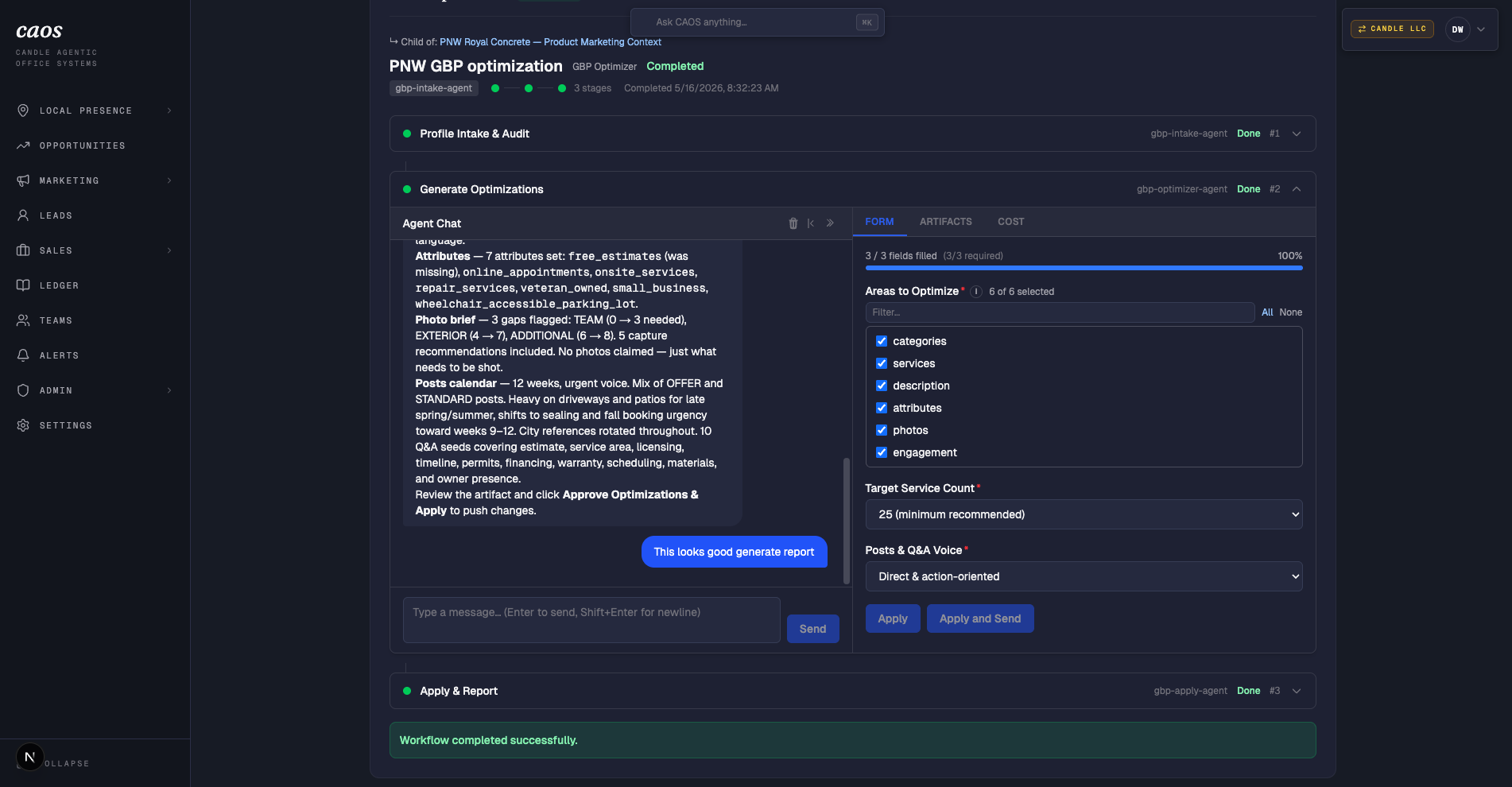This screenshot has width=1512, height=787.
Task: Click the Marketing megaphone icon
Action: [x=23, y=180]
